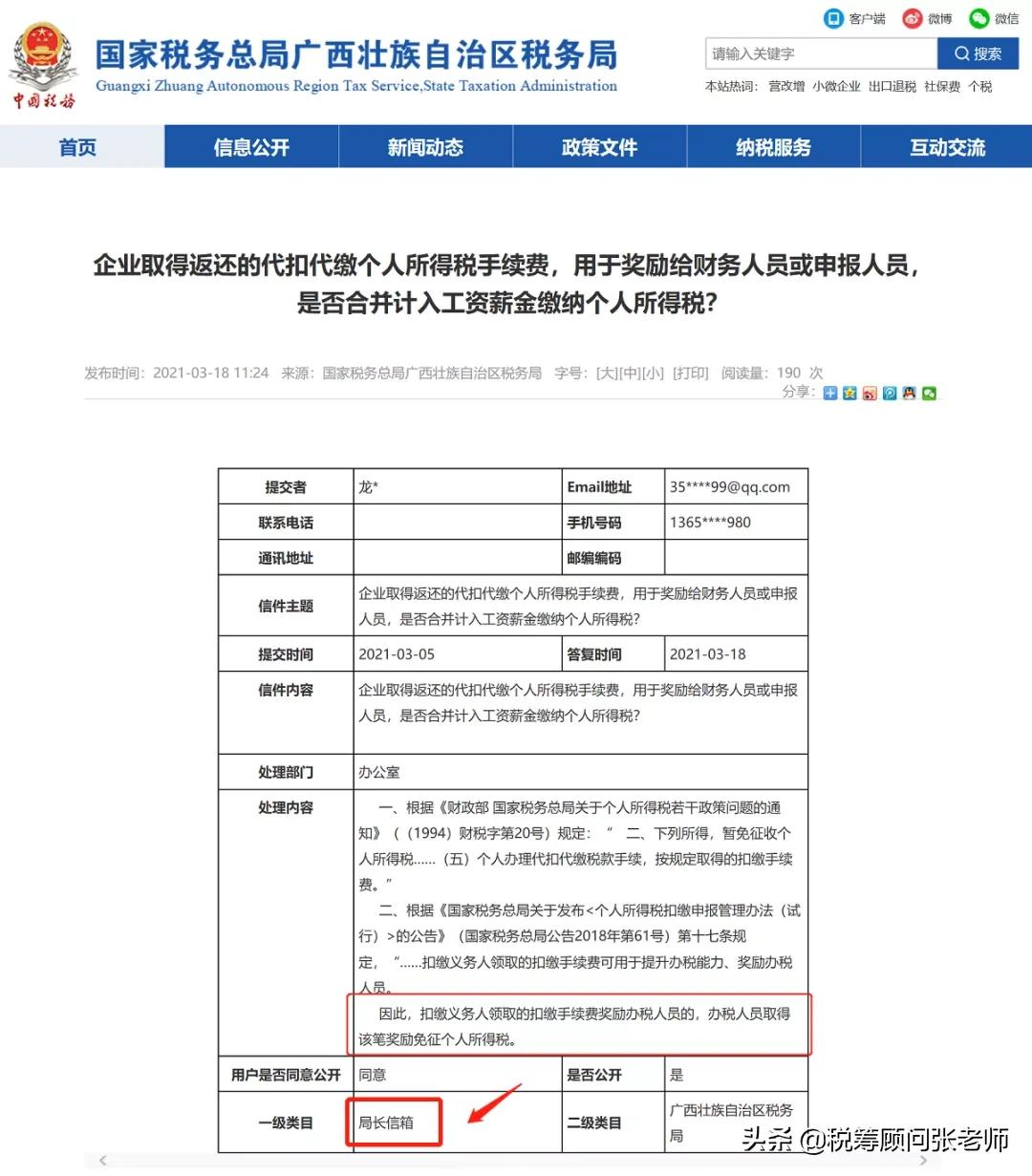Click the phone number 1365****980
1032x1176 pixels.
[x=710, y=522]
